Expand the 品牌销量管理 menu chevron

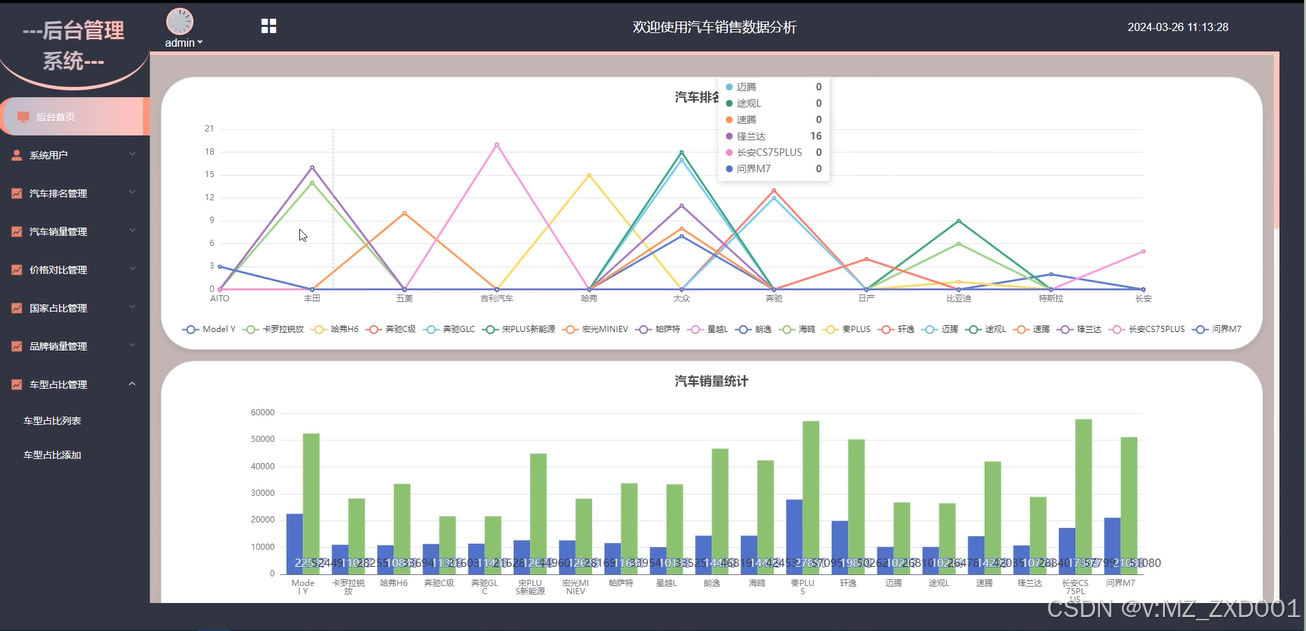[x=132, y=346]
